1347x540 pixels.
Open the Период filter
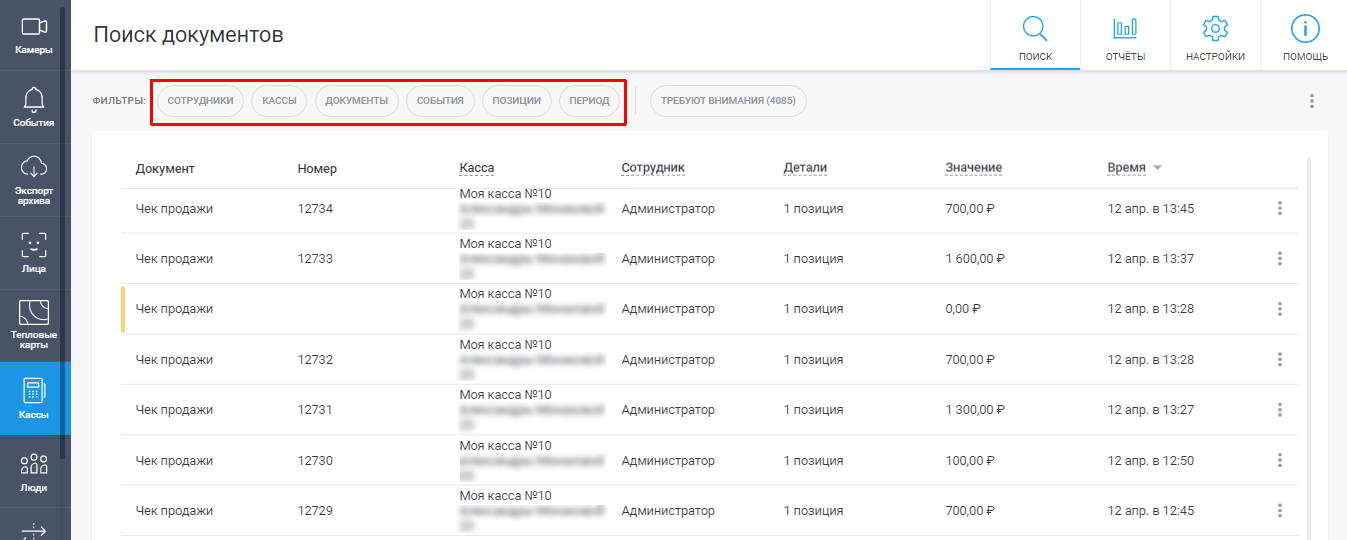pos(589,101)
